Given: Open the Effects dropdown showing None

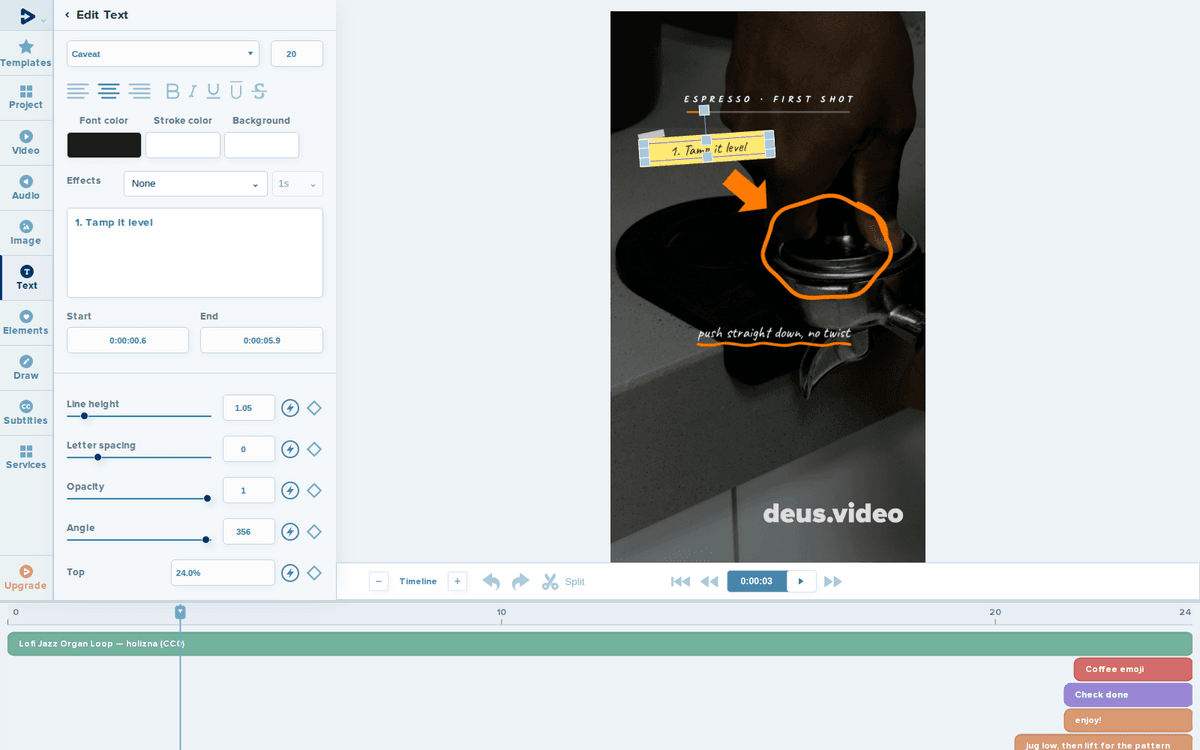Looking at the screenshot, I should pos(196,184).
